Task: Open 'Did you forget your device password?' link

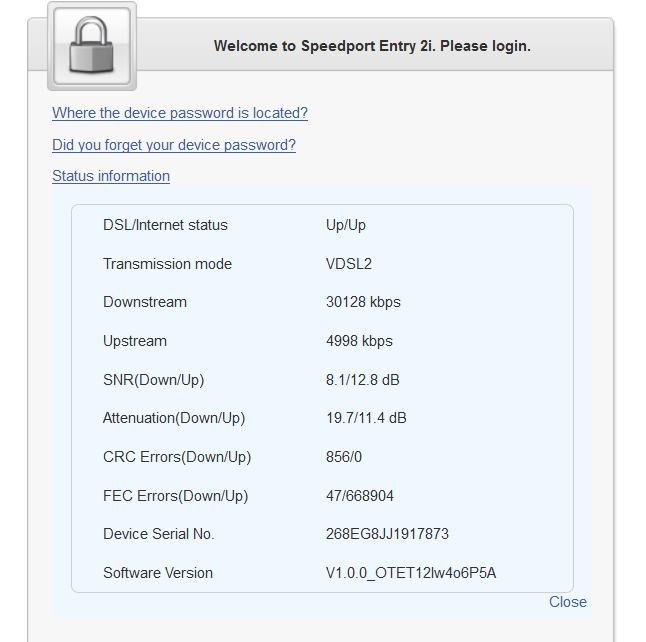Action: coord(174,145)
